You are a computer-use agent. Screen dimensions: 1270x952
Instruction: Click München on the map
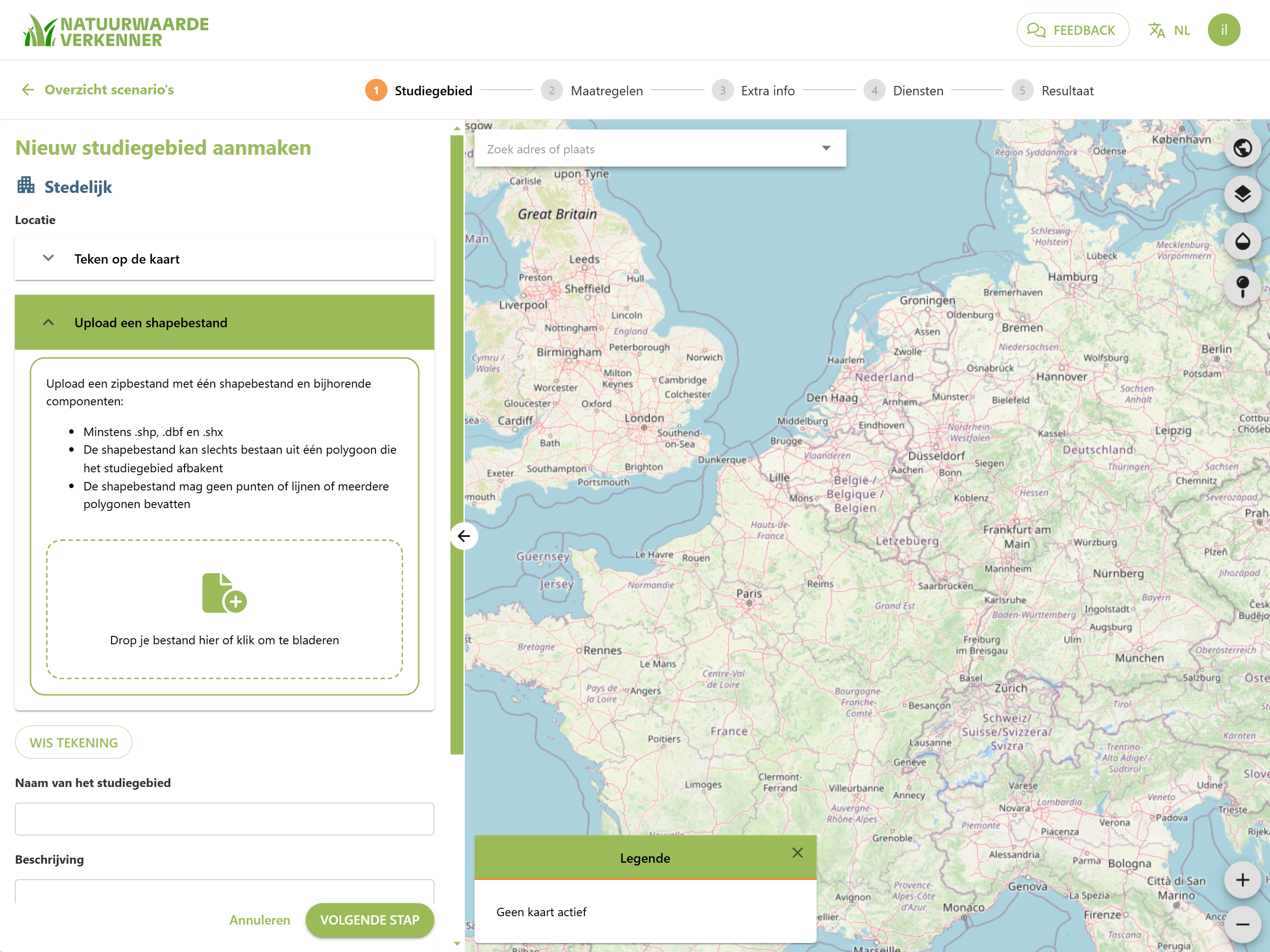[1139, 658]
